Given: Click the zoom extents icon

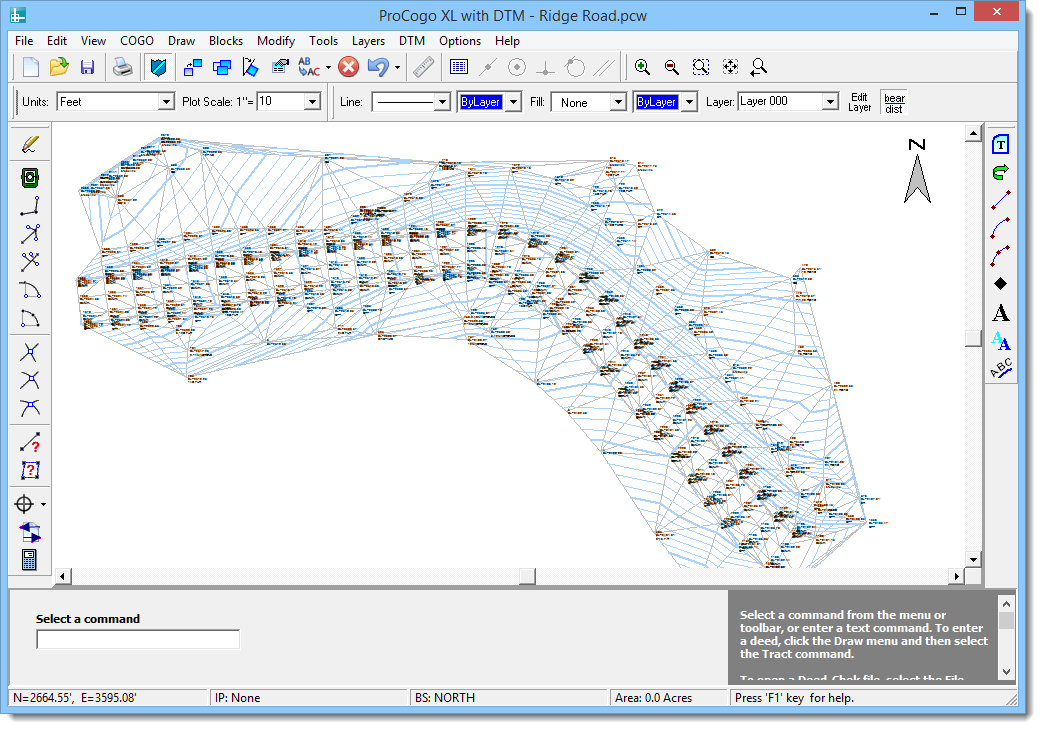Looking at the screenshot, I should pos(730,67).
